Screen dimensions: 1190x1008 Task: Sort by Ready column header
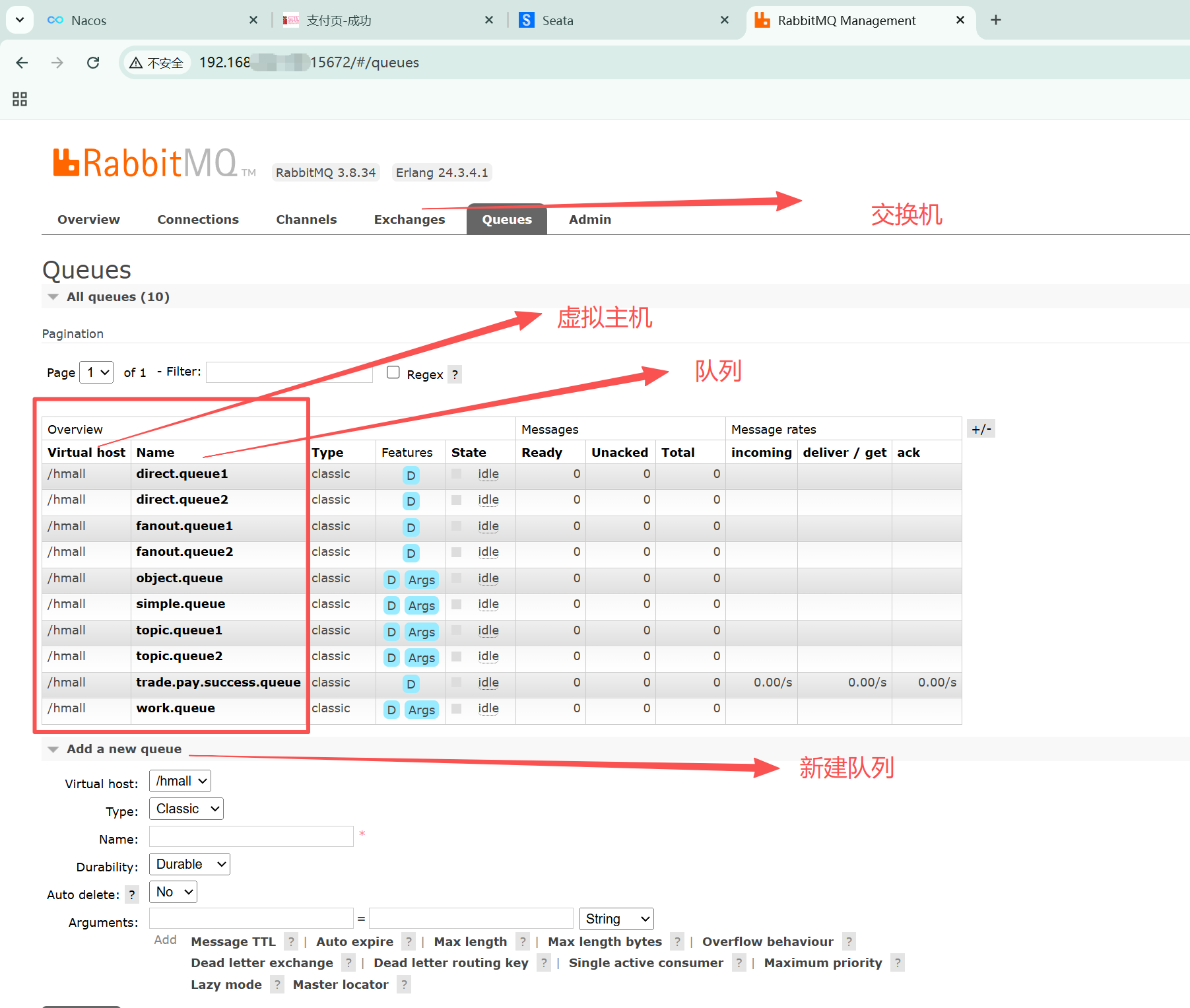coord(542,452)
